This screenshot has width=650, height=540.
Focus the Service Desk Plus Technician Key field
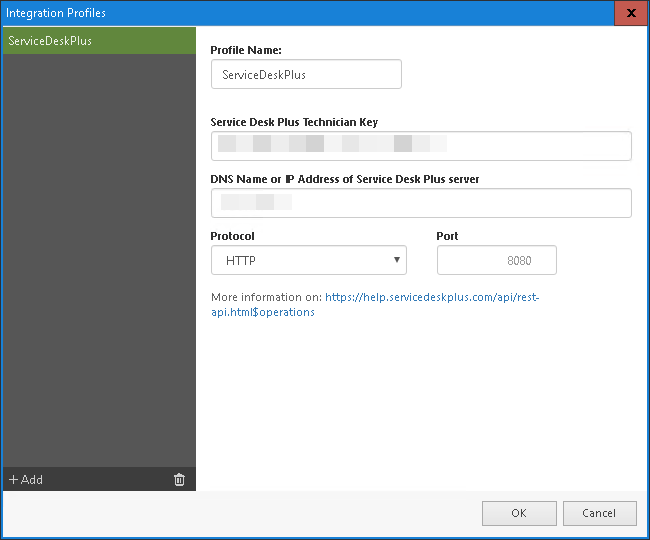pyautogui.click(x=421, y=146)
